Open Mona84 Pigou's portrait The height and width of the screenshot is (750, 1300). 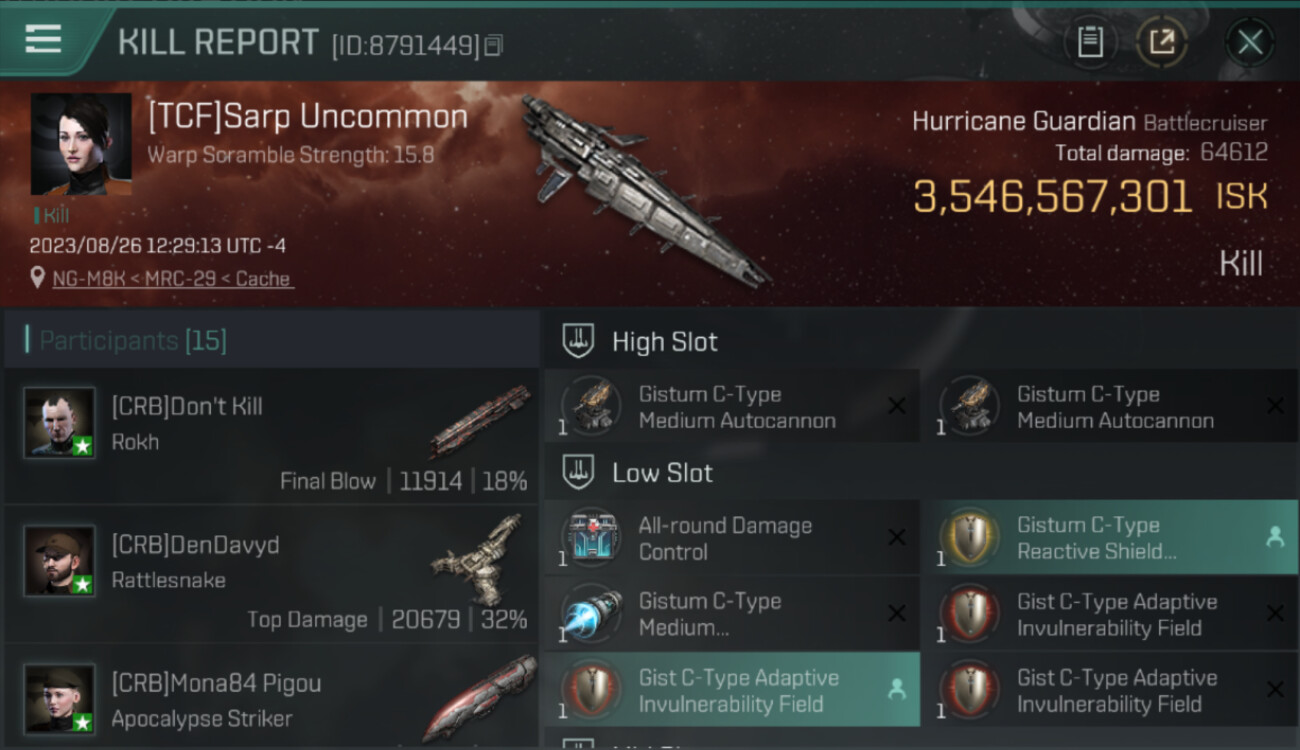[x=60, y=699]
